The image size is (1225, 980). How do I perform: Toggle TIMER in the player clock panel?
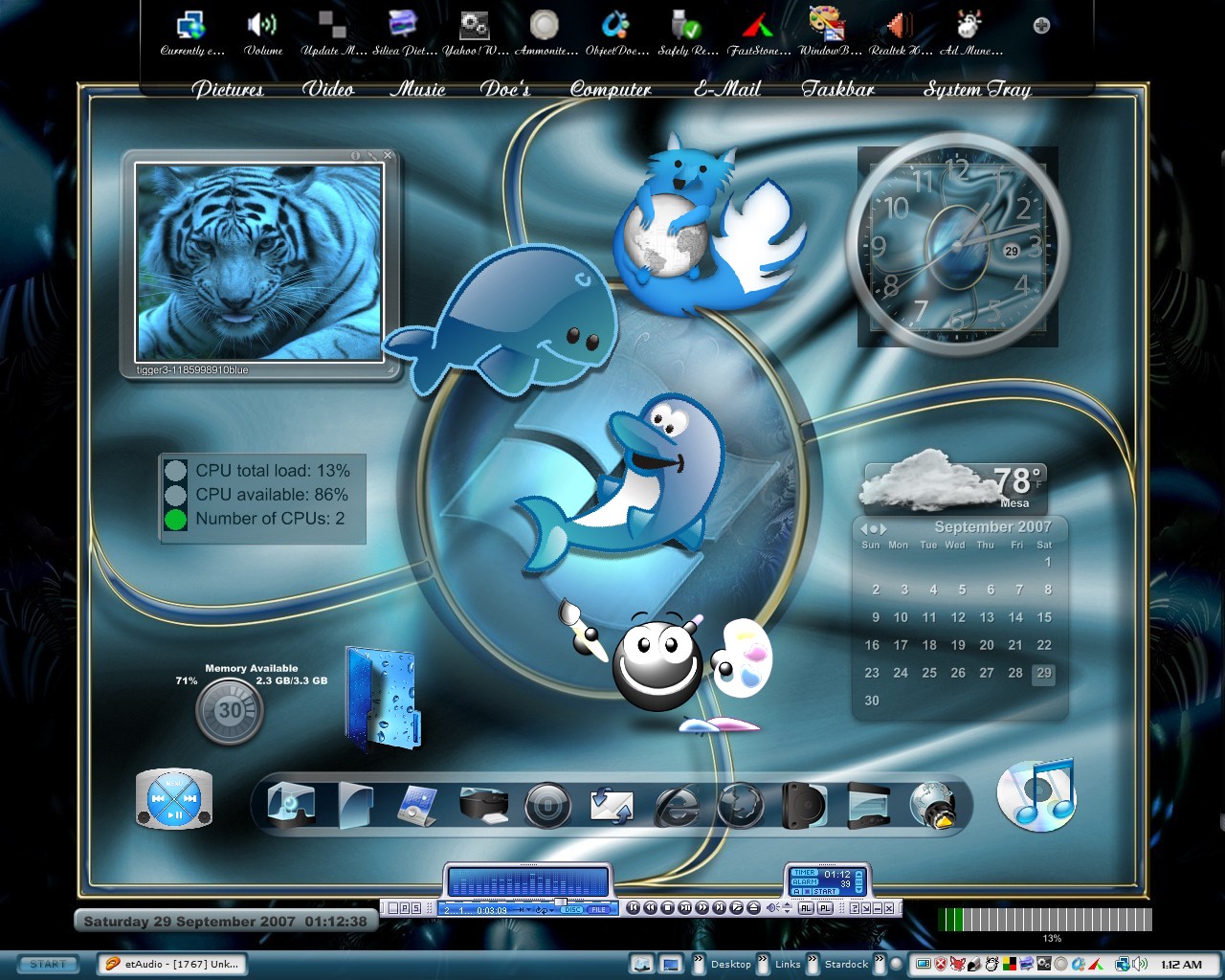805,873
